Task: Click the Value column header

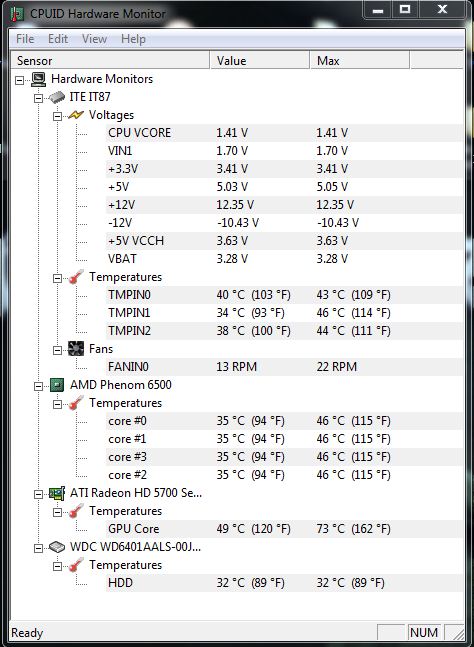Action: point(260,61)
